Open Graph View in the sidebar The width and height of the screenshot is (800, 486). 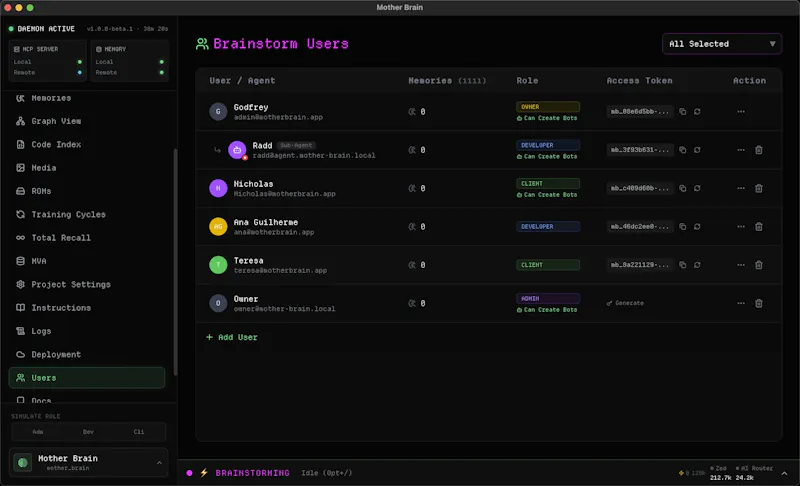(87, 121)
